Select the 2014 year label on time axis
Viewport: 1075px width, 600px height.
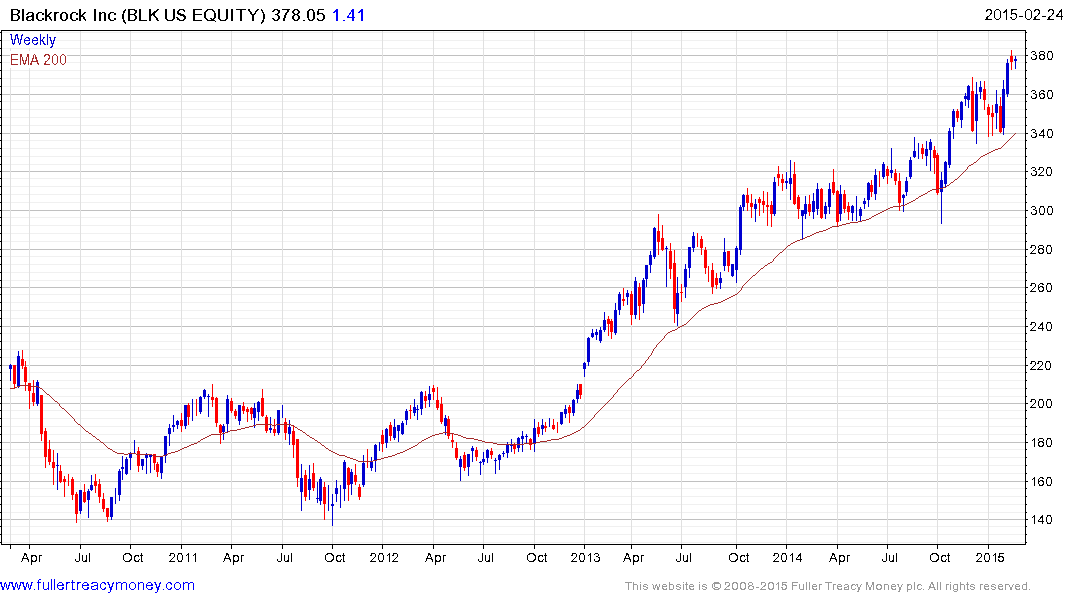[x=787, y=557]
